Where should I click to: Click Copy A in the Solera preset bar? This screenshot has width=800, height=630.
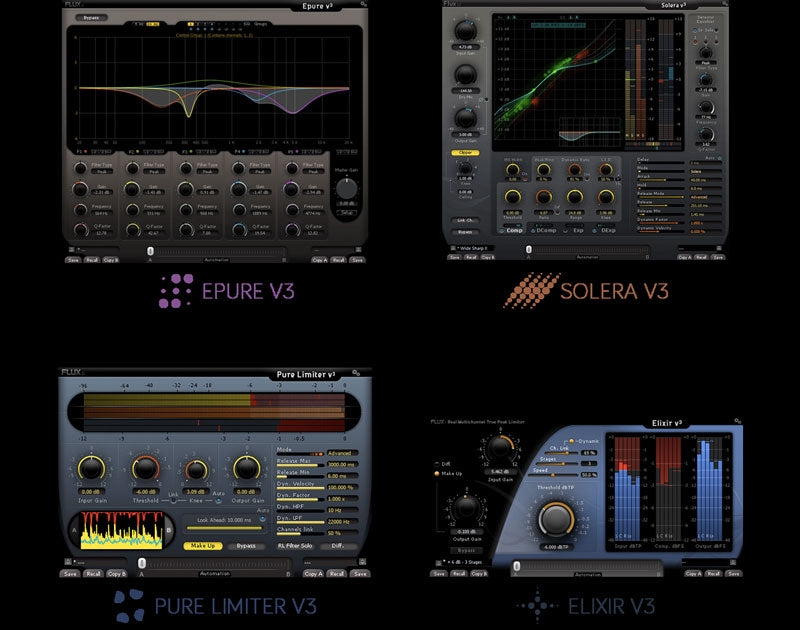pos(684,258)
